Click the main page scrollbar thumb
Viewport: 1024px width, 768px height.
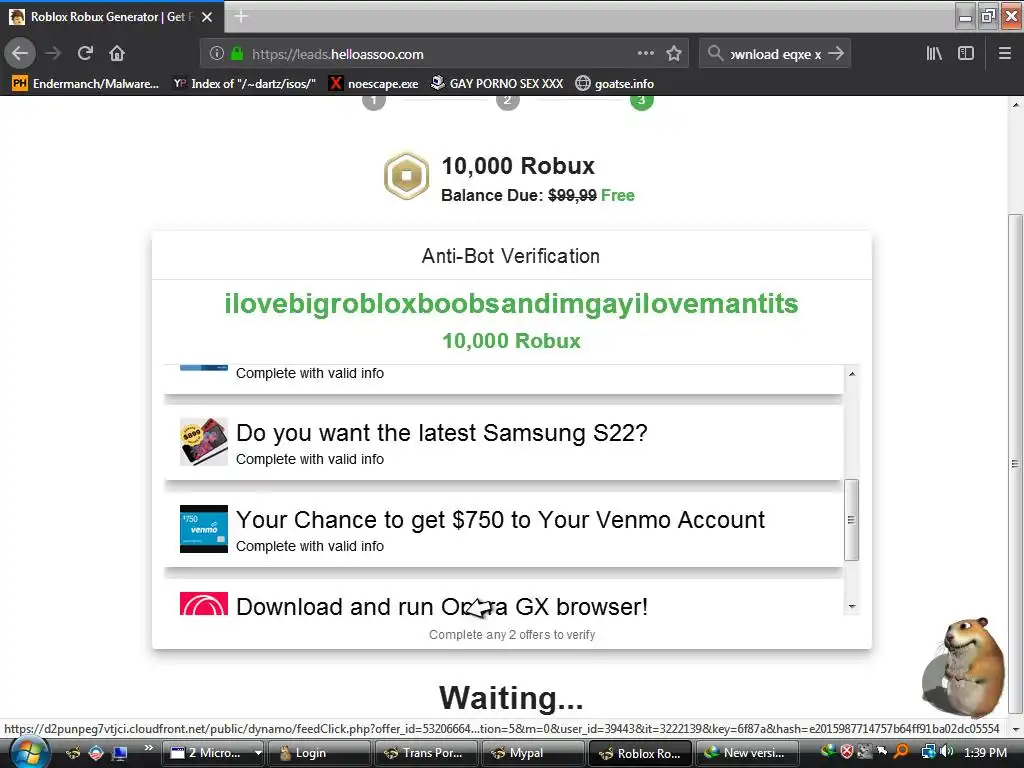point(1015,464)
